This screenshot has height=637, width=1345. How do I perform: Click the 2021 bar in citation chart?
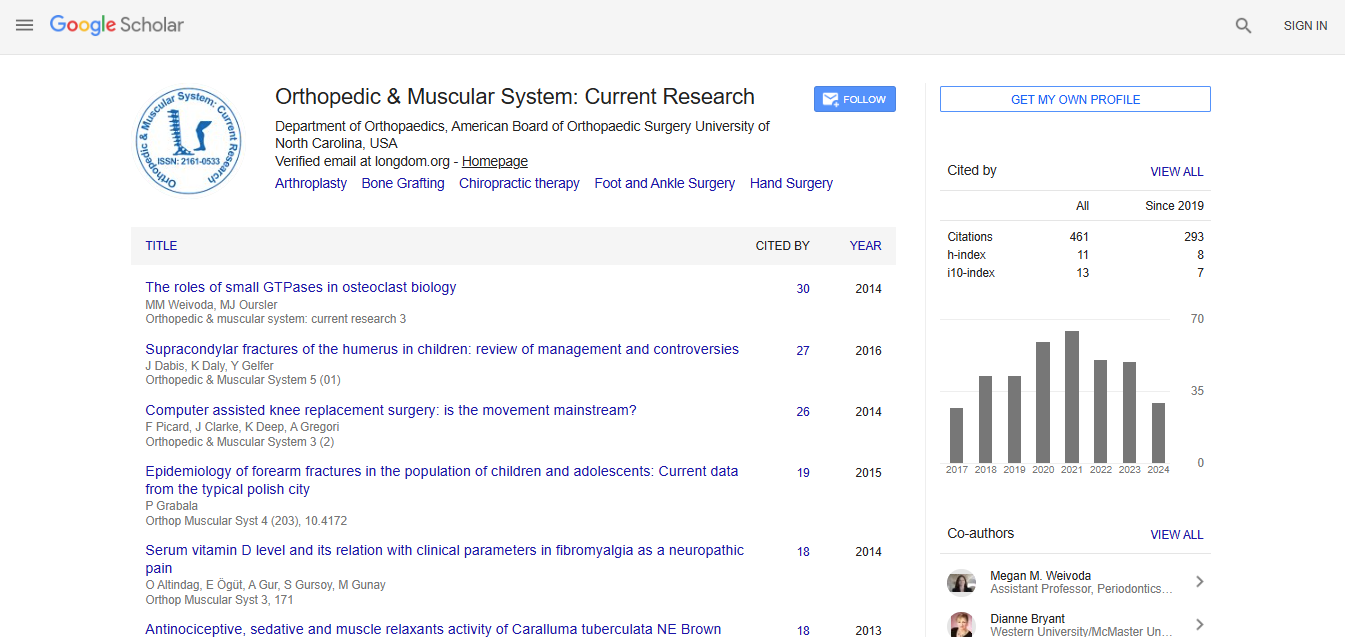click(1071, 396)
